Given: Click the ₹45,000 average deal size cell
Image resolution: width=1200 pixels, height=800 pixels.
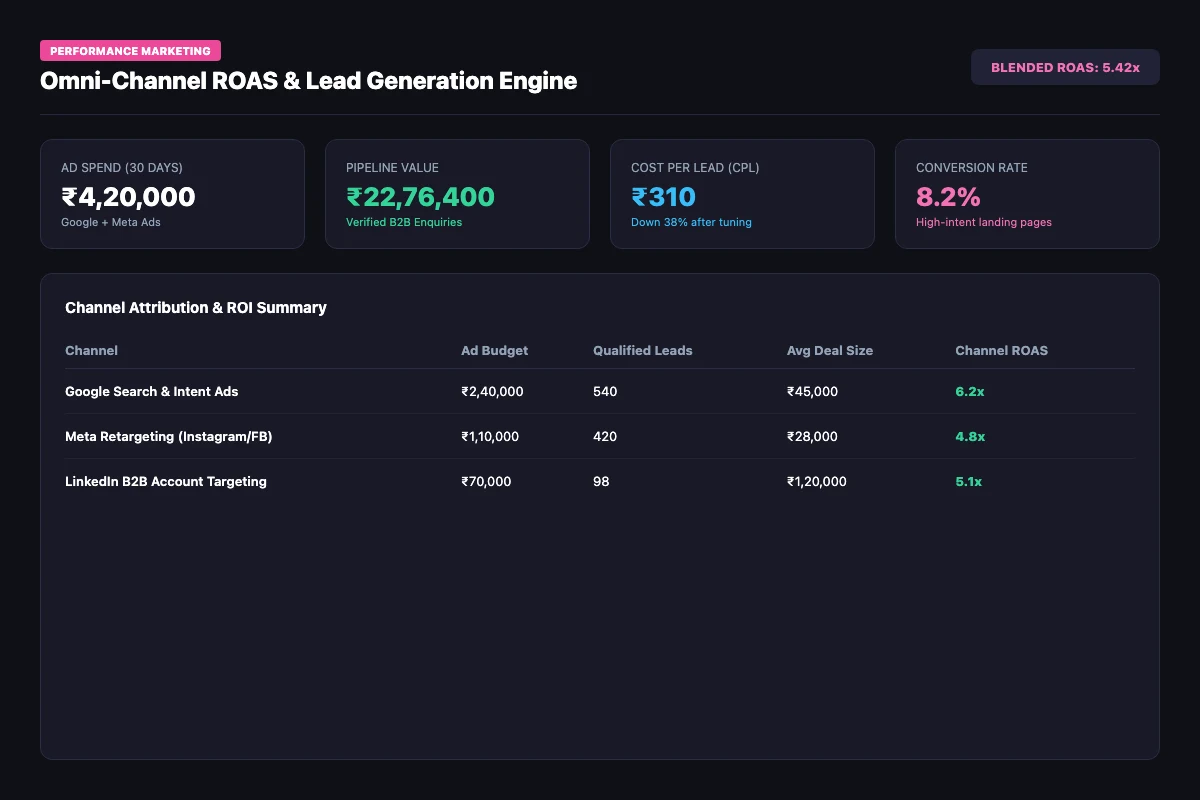Looking at the screenshot, I should 812,391.
